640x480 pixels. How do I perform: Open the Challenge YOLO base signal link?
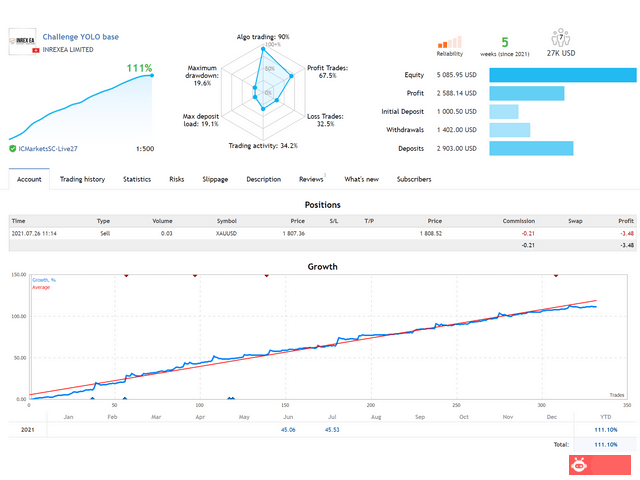coord(80,37)
